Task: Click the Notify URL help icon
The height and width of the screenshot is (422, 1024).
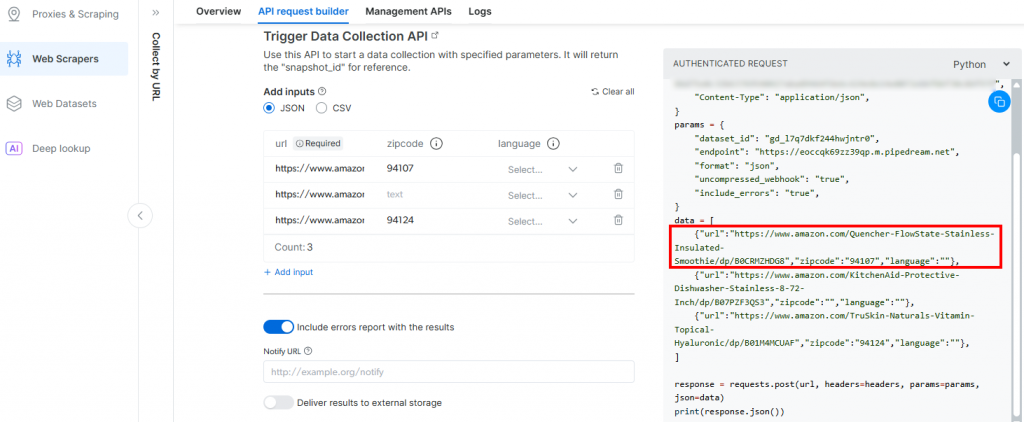Action: tap(308, 351)
